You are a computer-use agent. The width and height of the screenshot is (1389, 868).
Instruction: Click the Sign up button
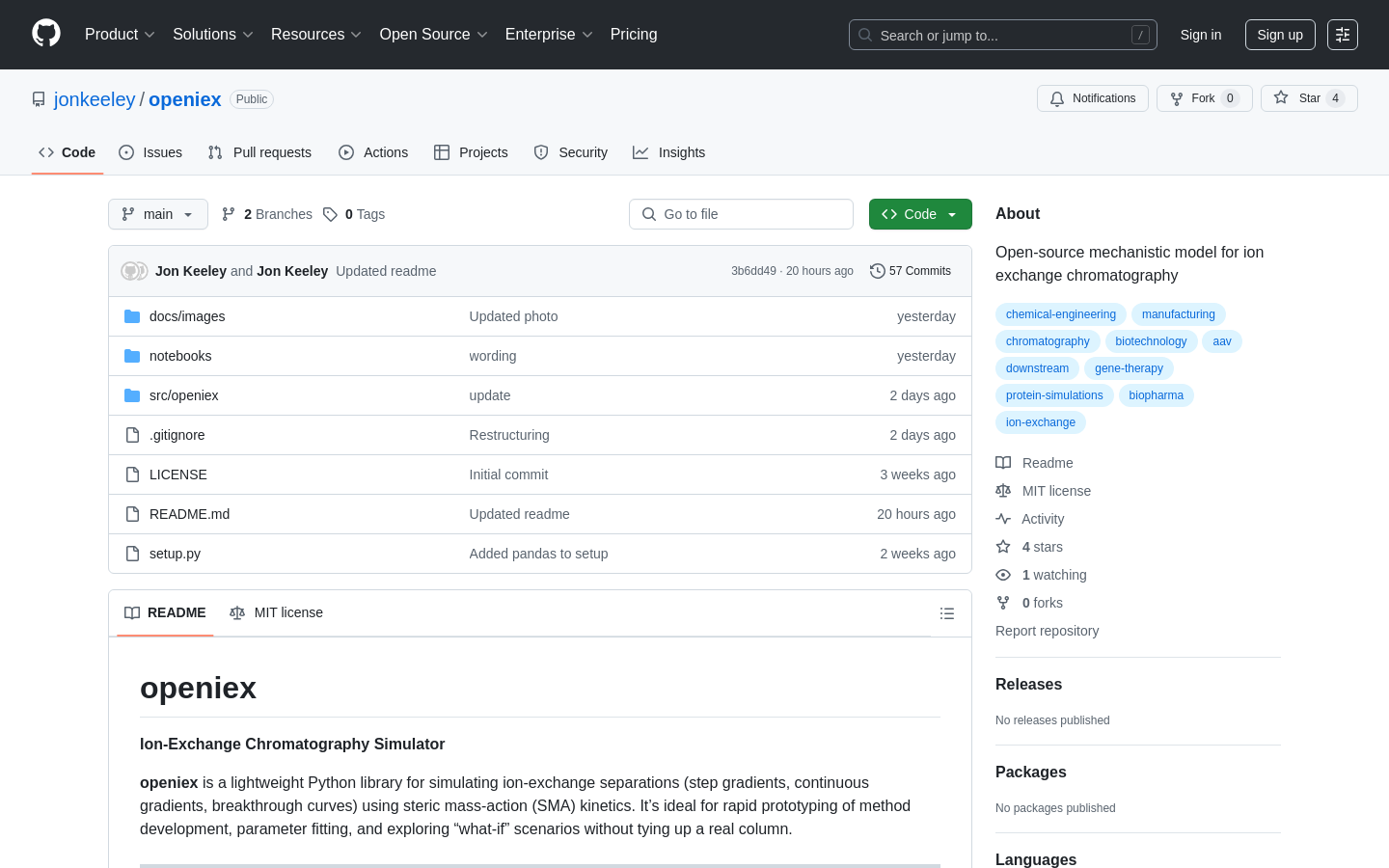[x=1280, y=35]
